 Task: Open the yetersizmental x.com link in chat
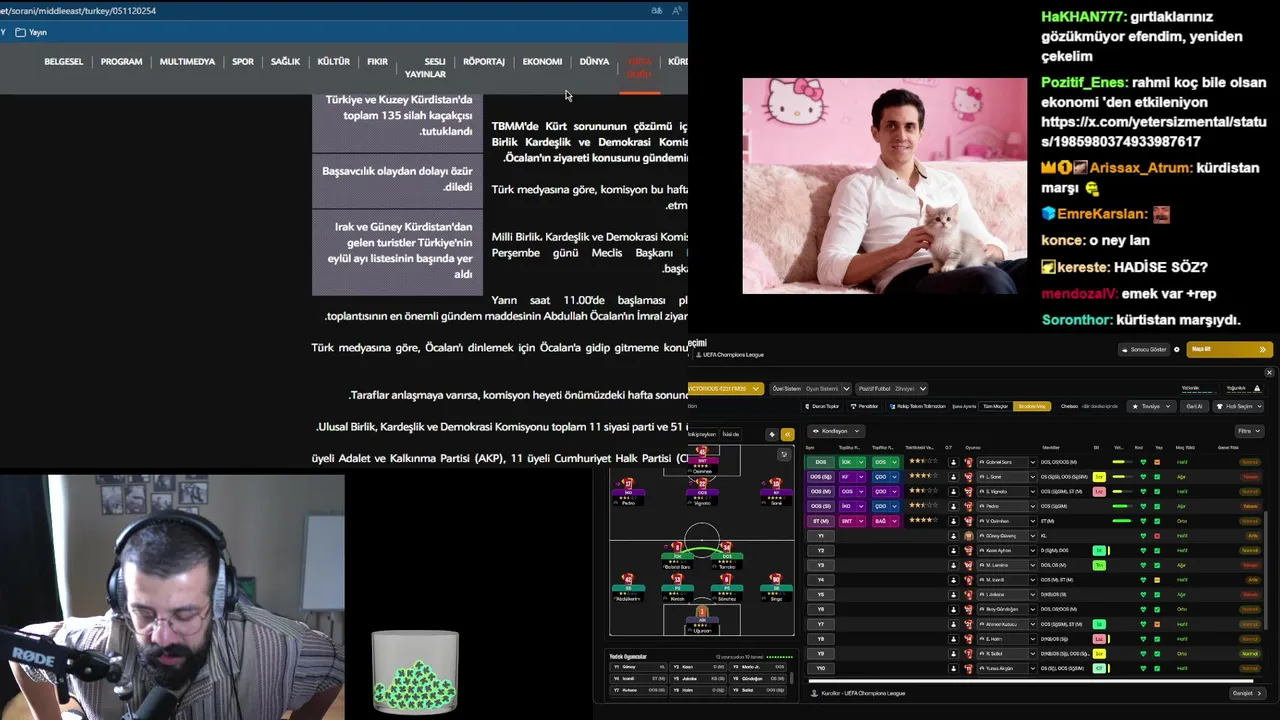1153,131
